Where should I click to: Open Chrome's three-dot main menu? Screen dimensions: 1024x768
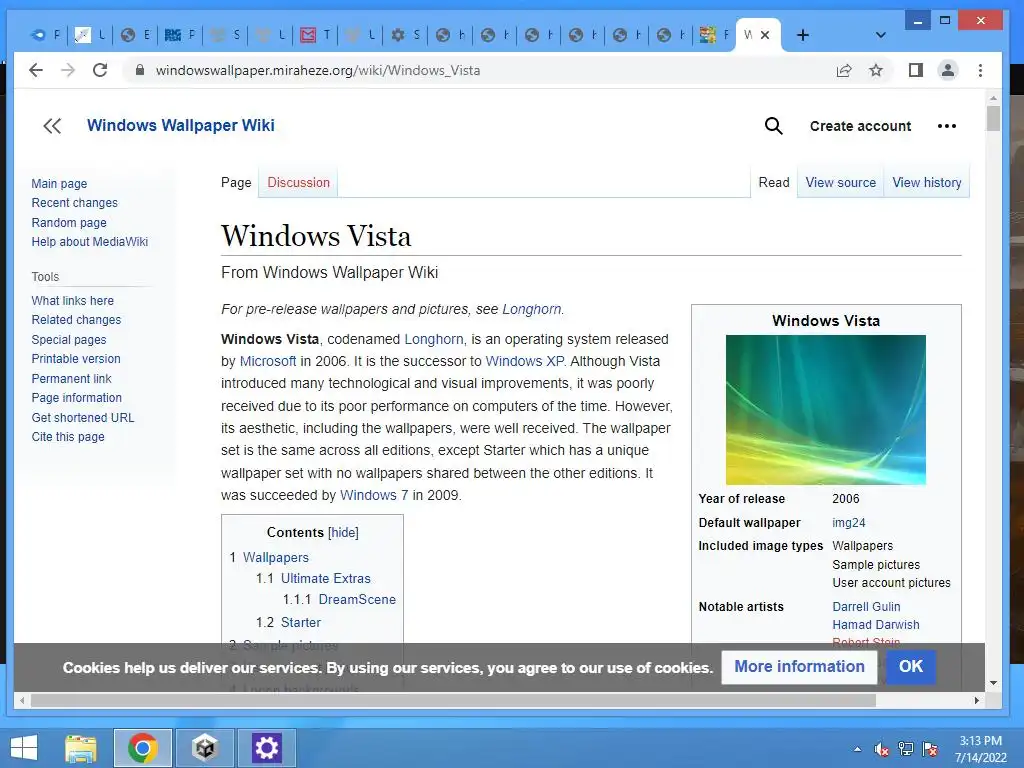click(980, 70)
